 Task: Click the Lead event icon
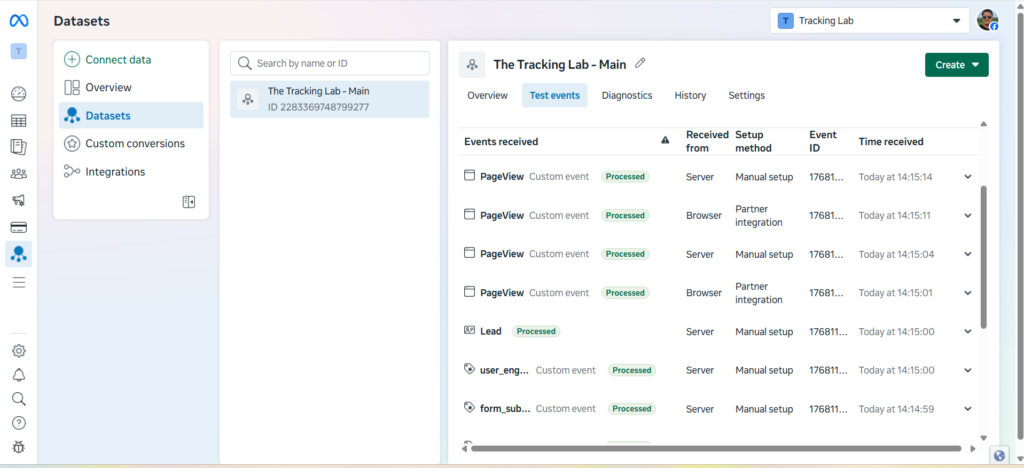click(x=469, y=330)
